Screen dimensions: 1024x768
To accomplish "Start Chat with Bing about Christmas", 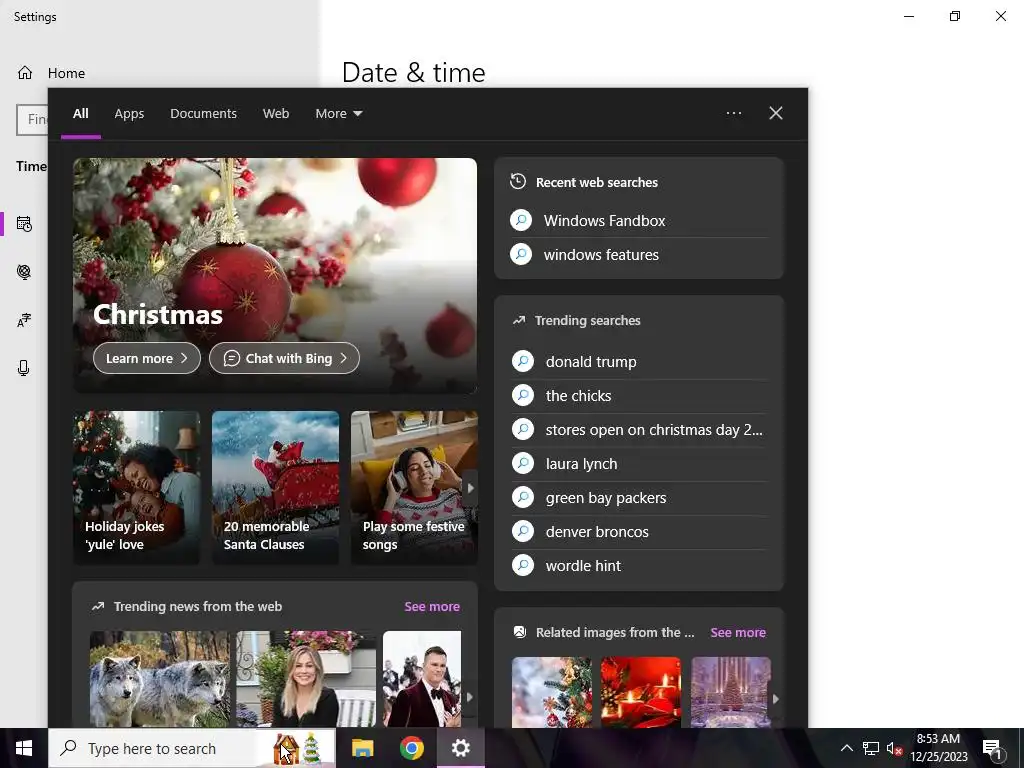I will point(284,358).
